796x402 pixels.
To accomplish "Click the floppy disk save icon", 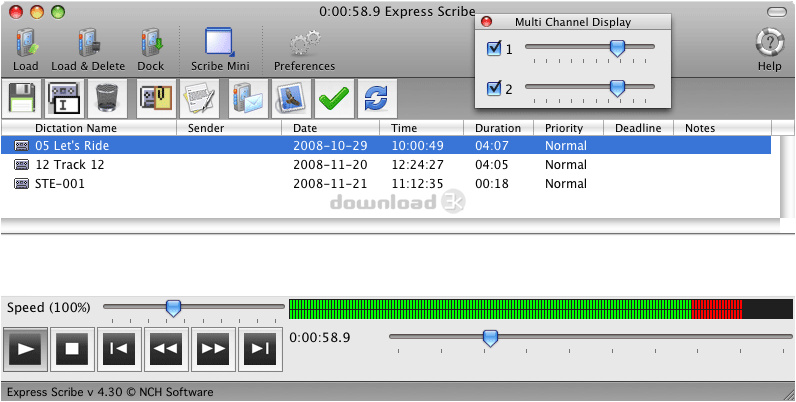I will (24, 98).
